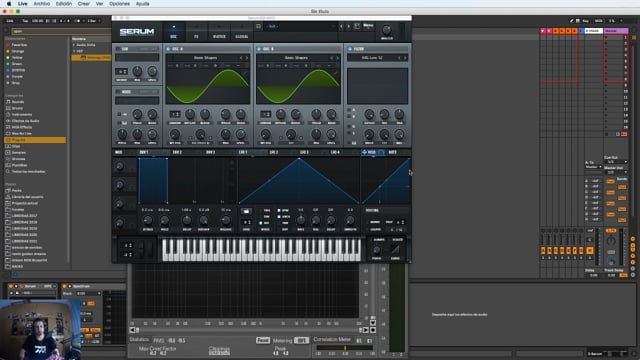
Task: Route OSC B to filter checkbox
Action: 349,117
